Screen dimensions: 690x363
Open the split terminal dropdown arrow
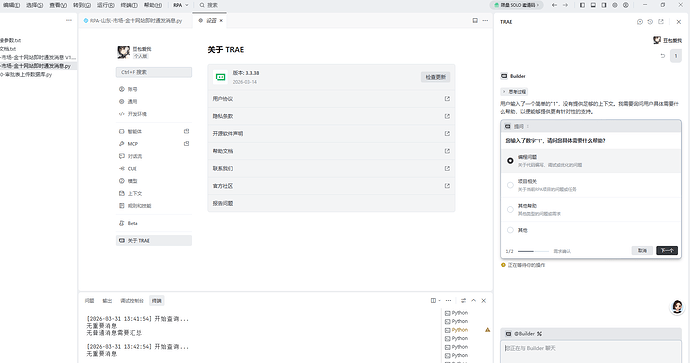click(439, 301)
